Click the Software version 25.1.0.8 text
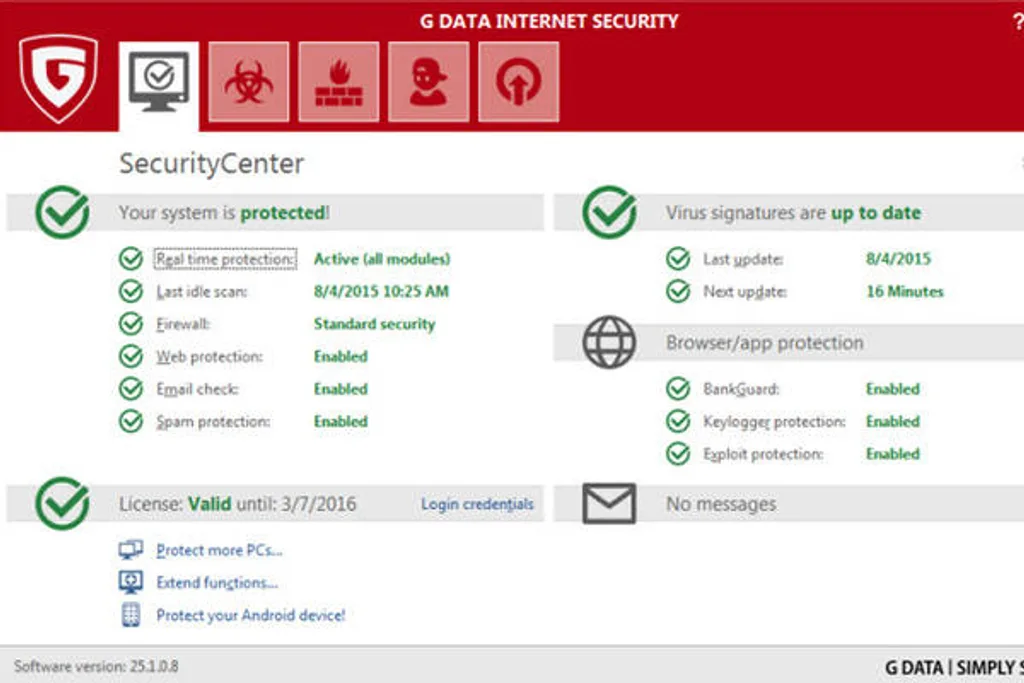The image size is (1024, 683). (96, 666)
